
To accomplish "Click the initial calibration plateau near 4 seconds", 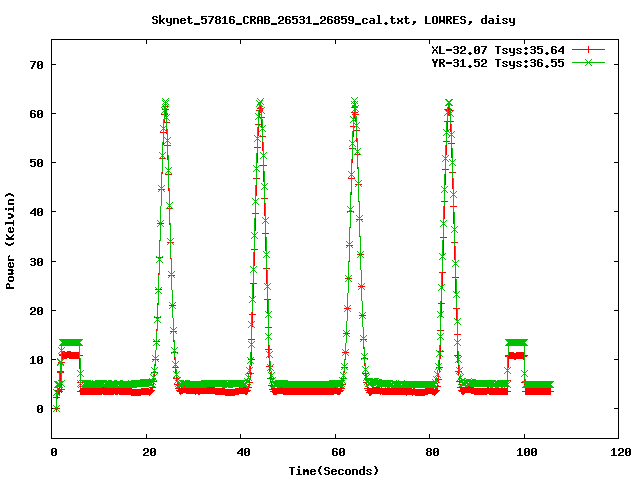I will pos(71,342).
